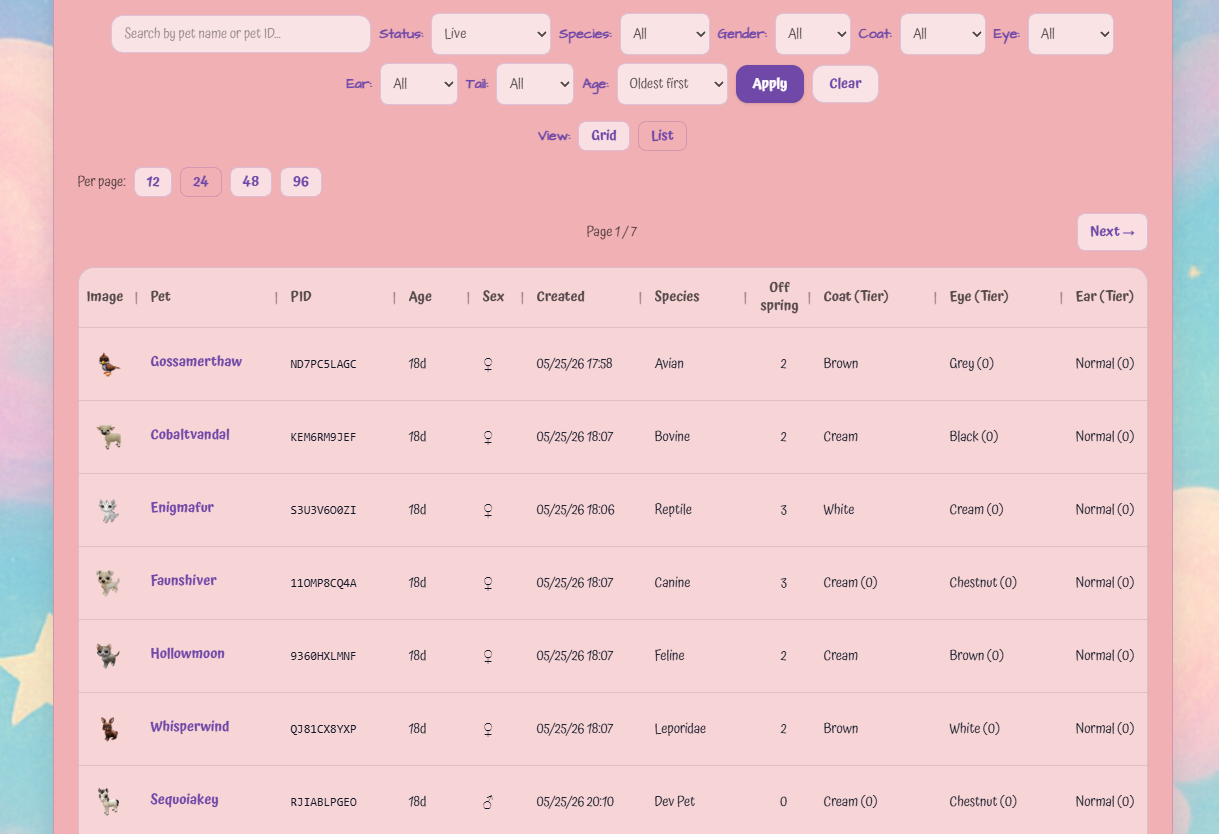This screenshot has width=1219, height=834.
Task: Open the Species filter dropdown
Action: pyautogui.click(x=665, y=34)
